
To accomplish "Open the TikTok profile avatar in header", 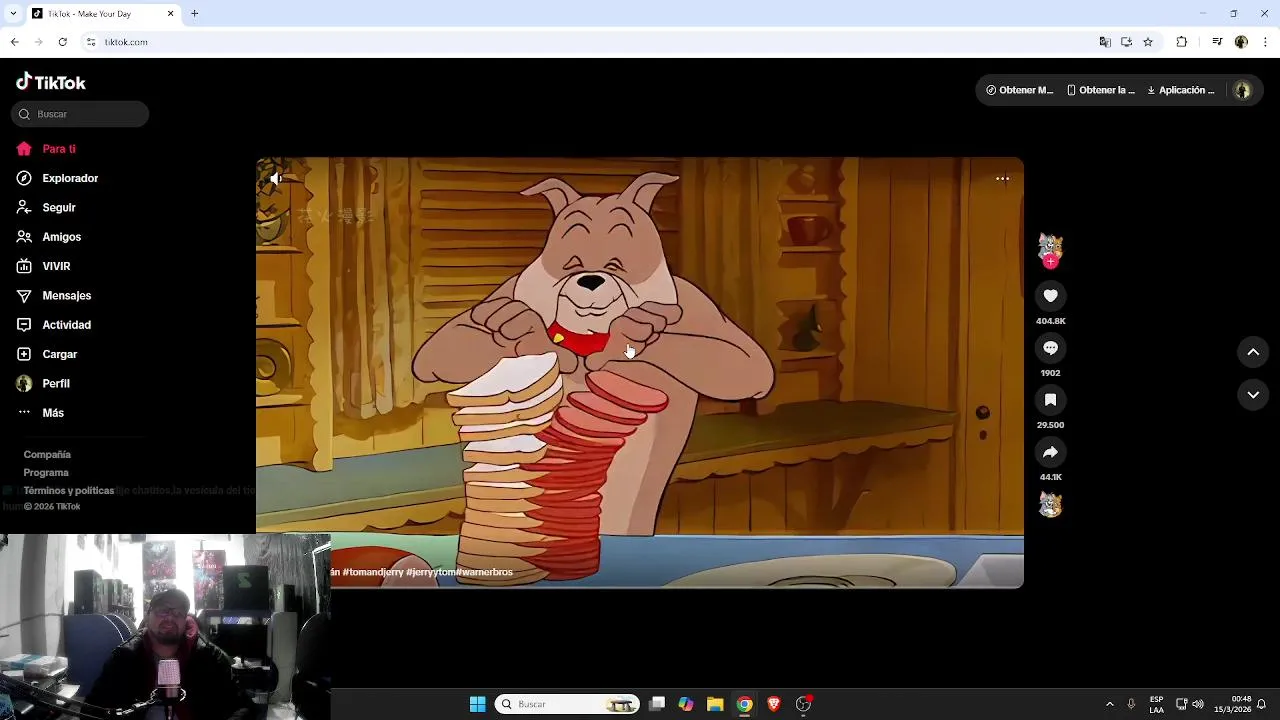I will (x=1243, y=90).
